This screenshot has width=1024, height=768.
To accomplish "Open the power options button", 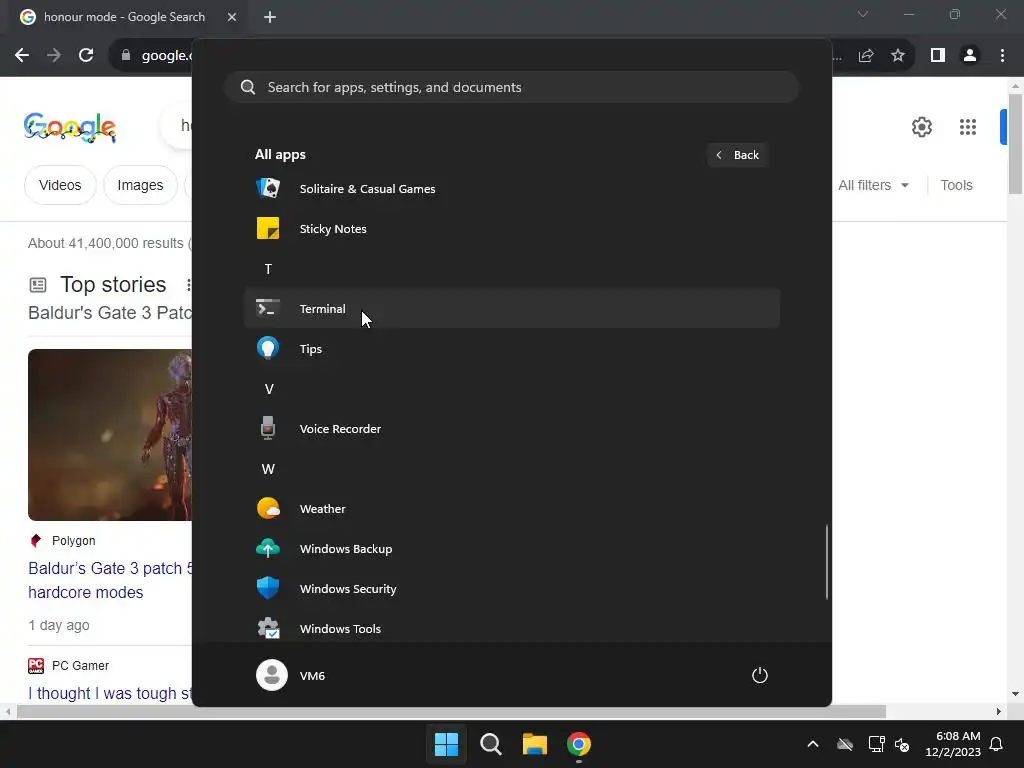I will [760, 675].
